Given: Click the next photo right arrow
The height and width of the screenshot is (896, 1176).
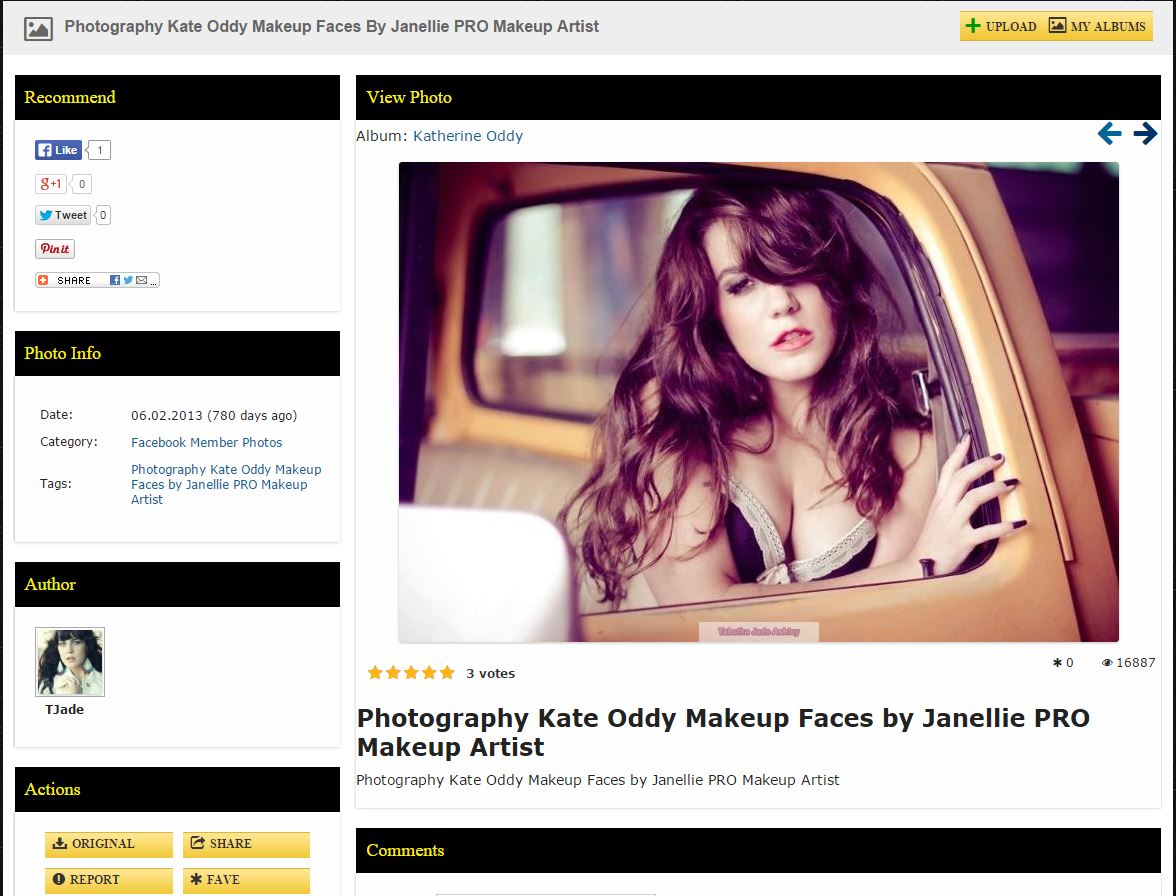Looking at the screenshot, I should tap(1145, 133).
